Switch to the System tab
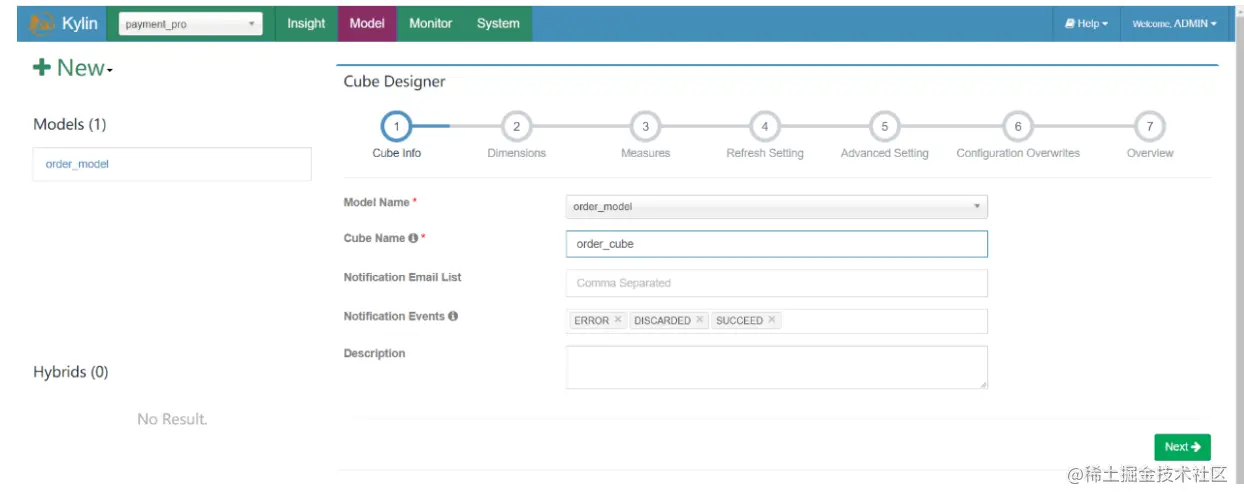The image size is (1244, 501). click(x=498, y=23)
